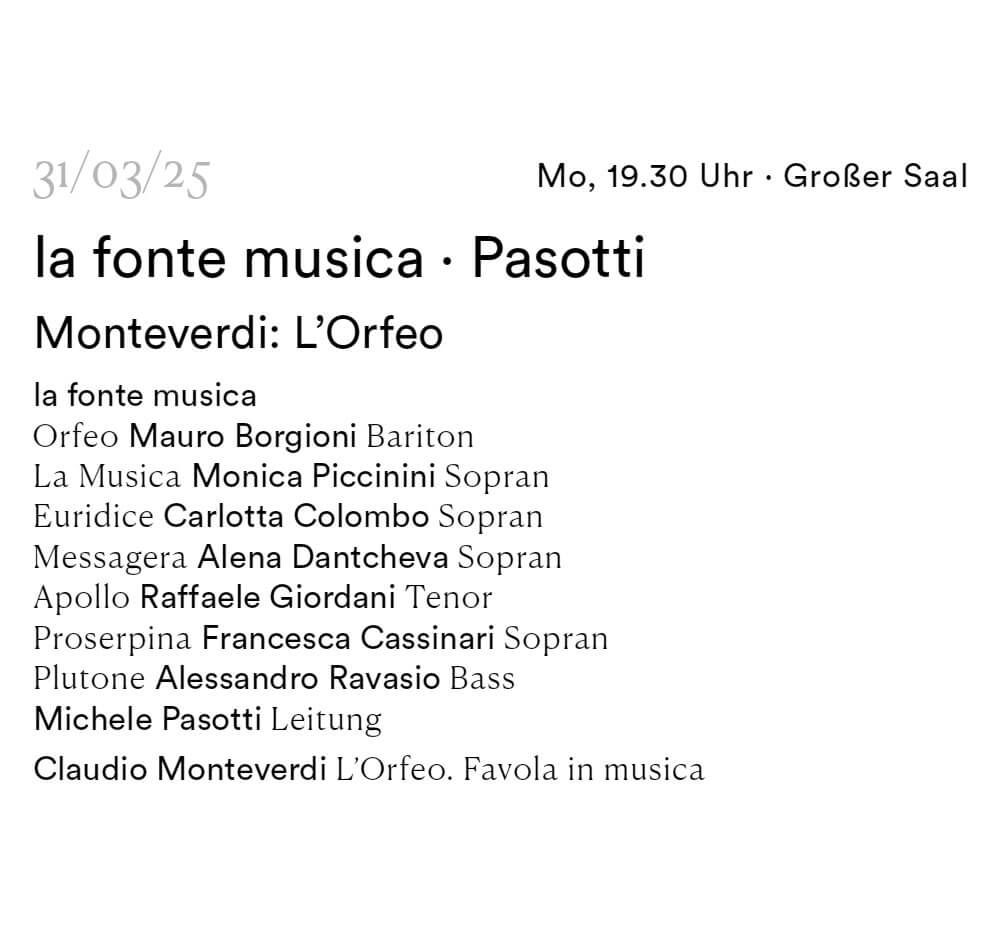Click the composer name Claudio Monteverdi
Screen dimensions: 1001x930
click(x=180, y=769)
